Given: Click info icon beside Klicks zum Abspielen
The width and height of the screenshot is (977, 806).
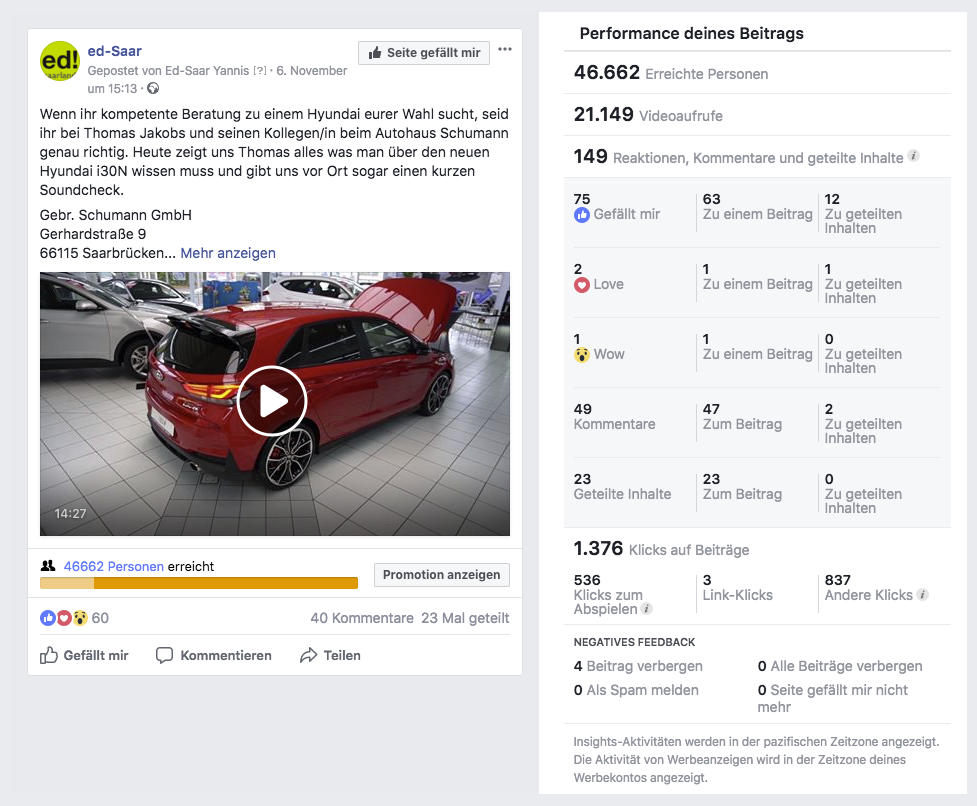Looking at the screenshot, I should (x=647, y=609).
